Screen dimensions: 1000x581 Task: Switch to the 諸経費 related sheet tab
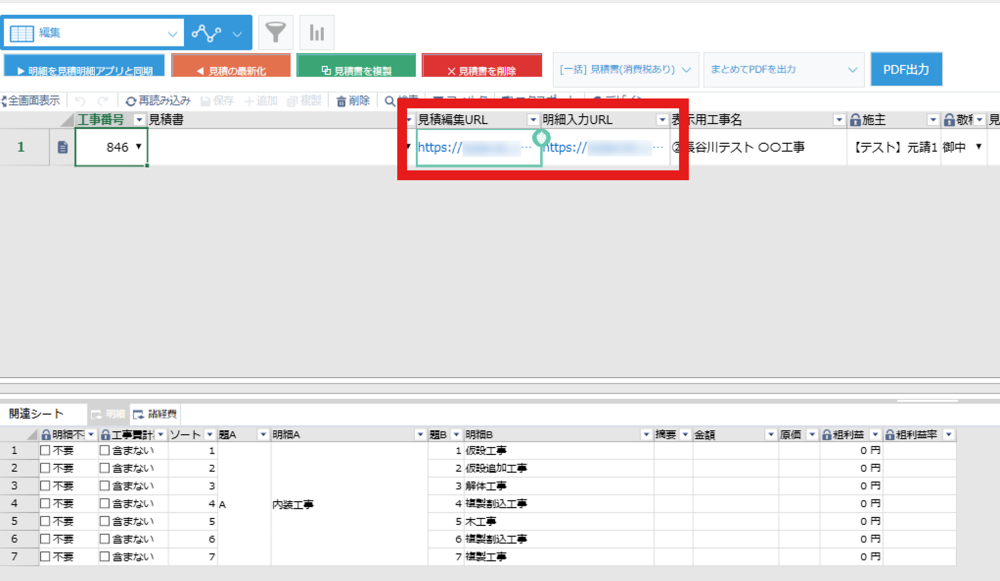(x=154, y=415)
